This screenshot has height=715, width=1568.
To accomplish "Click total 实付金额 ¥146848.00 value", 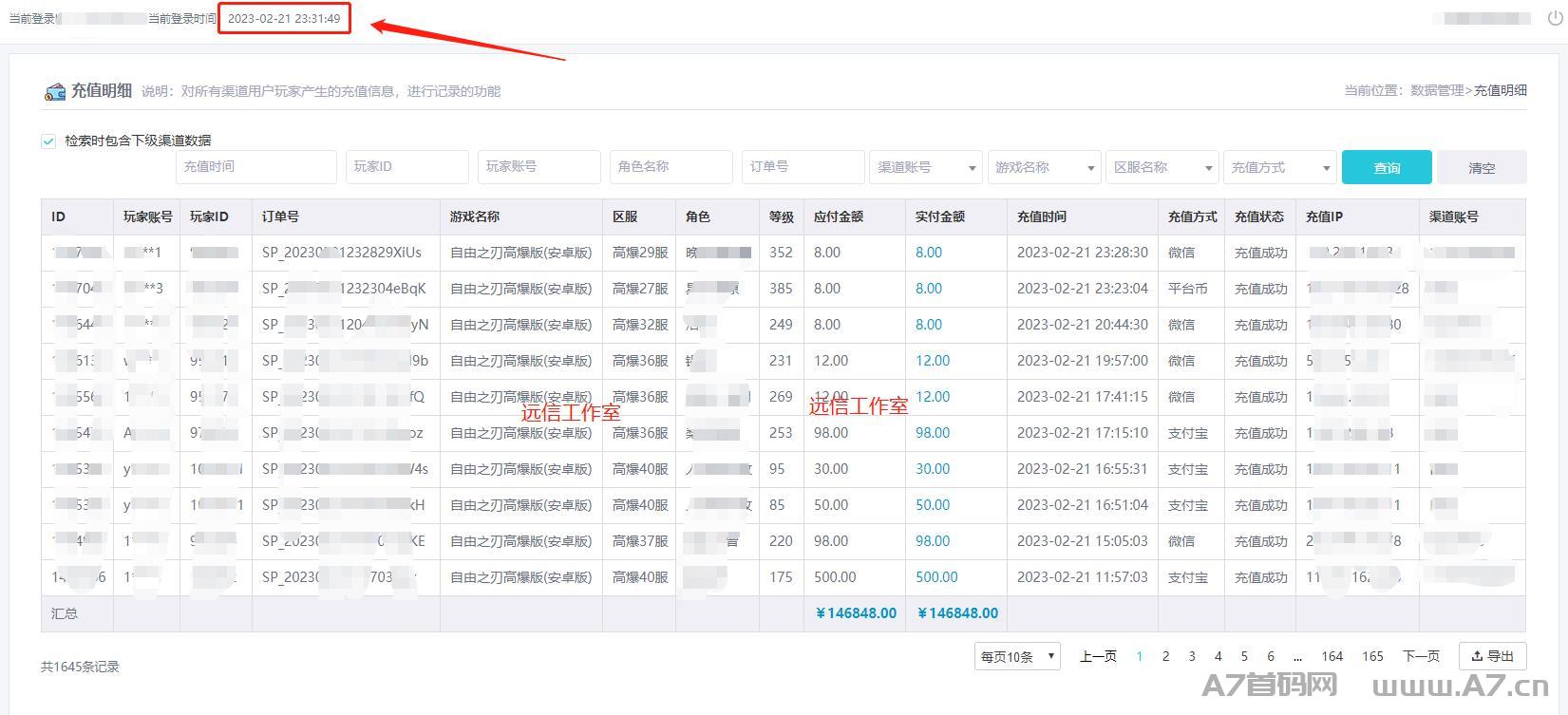I will [x=957, y=613].
